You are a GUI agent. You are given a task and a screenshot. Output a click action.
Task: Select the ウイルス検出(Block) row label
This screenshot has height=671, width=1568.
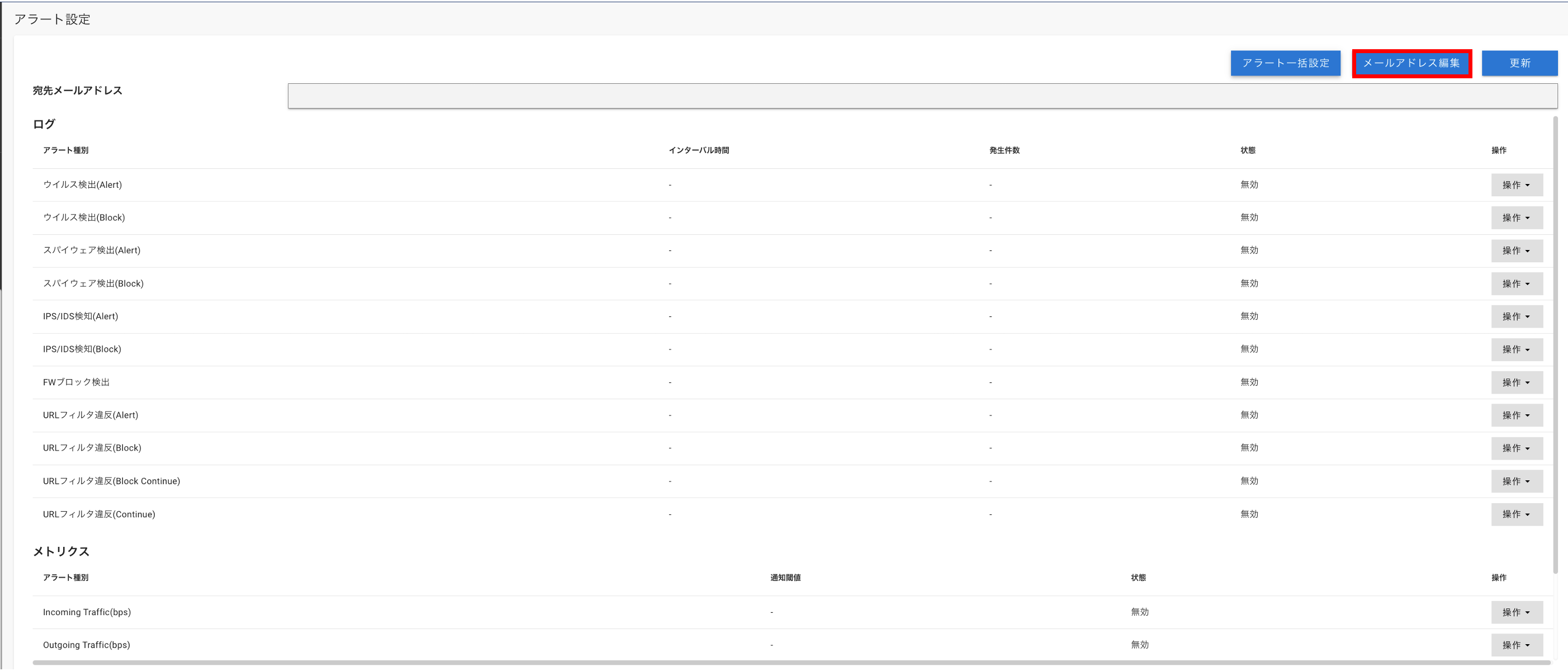pyautogui.click(x=84, y=218)
